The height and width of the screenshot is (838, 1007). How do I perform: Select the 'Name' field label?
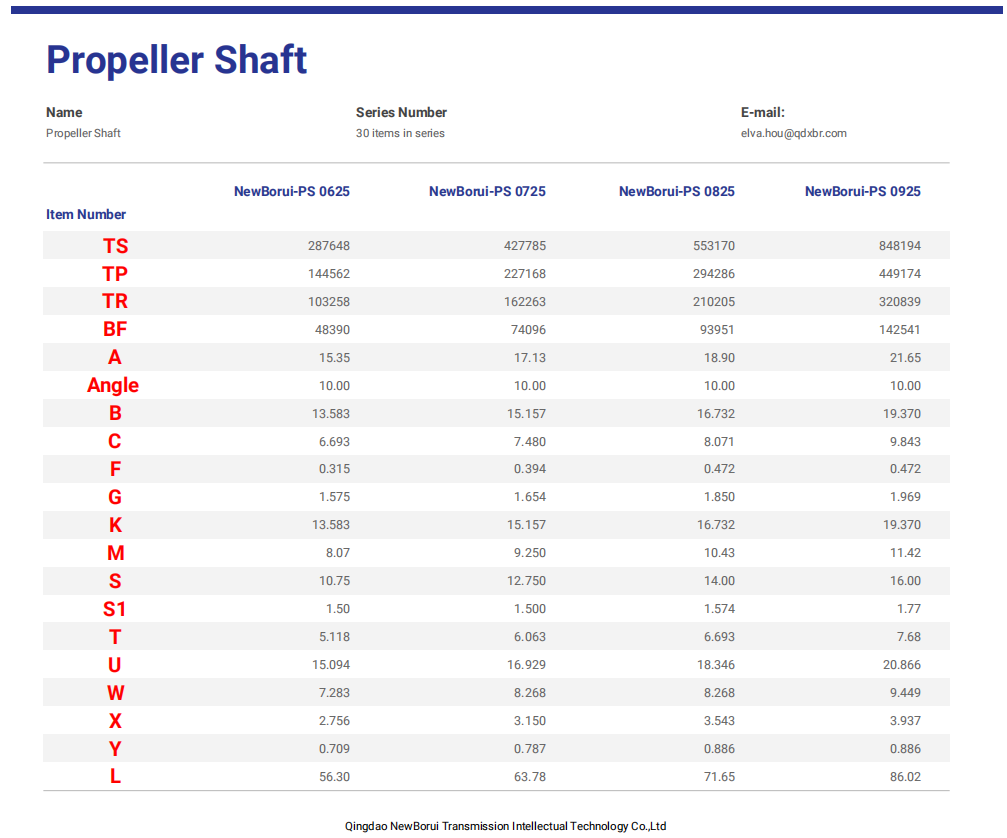tap(64, 112)
